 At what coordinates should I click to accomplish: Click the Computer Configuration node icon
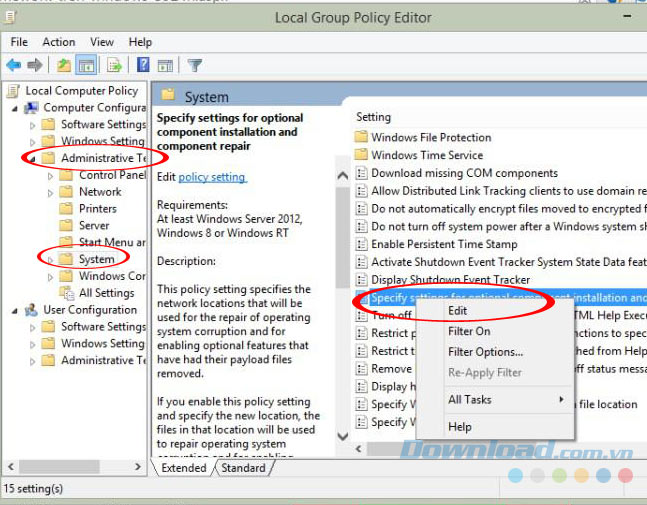pyautogui.click(x=31, y=108)
